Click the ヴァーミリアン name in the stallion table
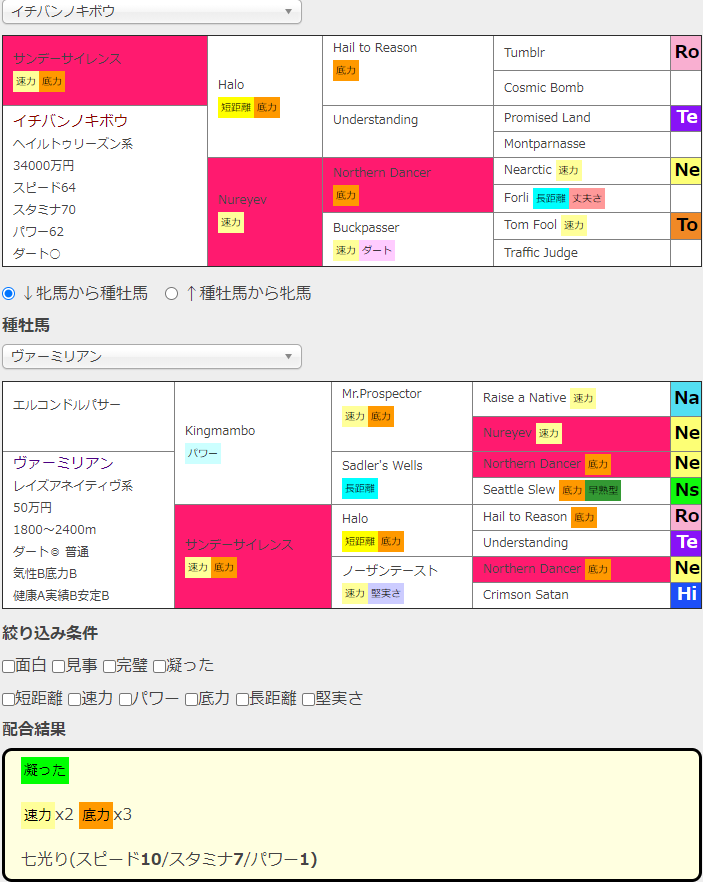Screen dimensions: 703x882 click(63, 463)
